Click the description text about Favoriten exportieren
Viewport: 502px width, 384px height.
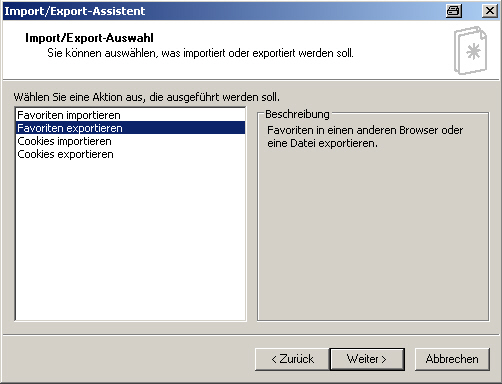365,136
